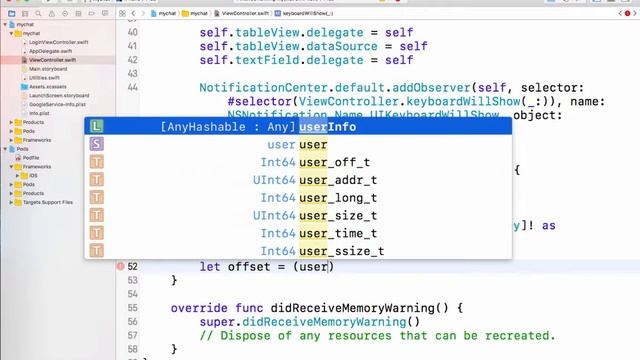
Task: Click 'offset' on line 52
Action: coord(249,267)
